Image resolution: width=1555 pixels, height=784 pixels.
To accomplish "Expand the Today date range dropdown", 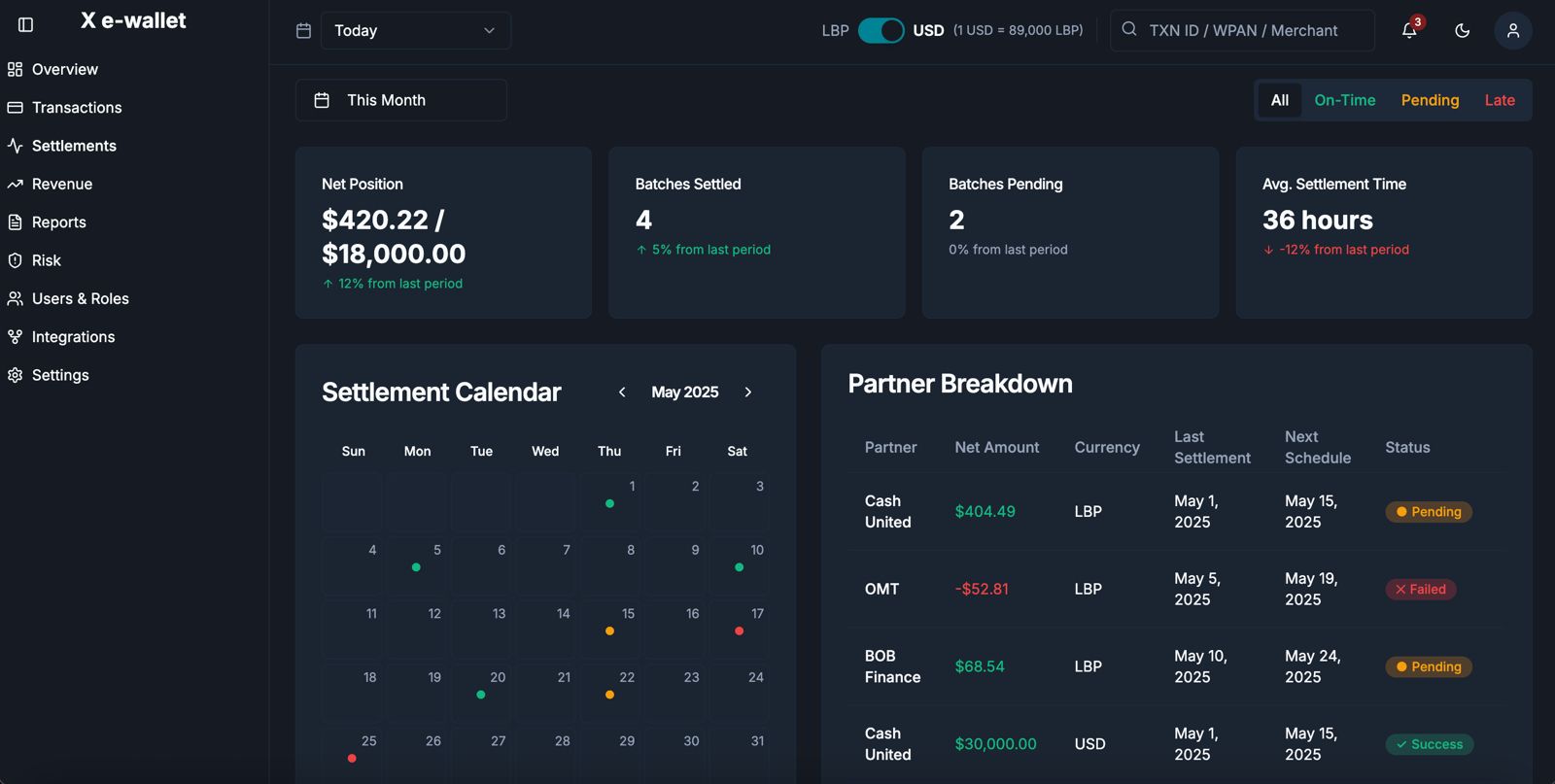I will (x=416, y=30).
